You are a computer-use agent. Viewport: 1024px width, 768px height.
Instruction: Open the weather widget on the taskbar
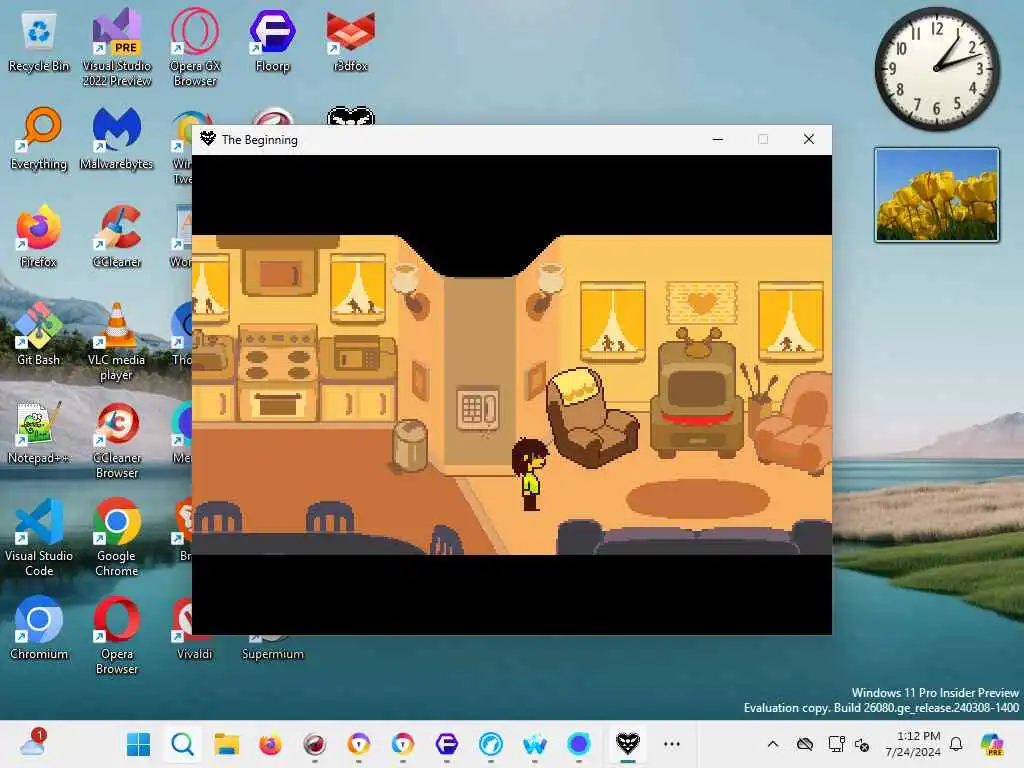click(x=32, y=743)
